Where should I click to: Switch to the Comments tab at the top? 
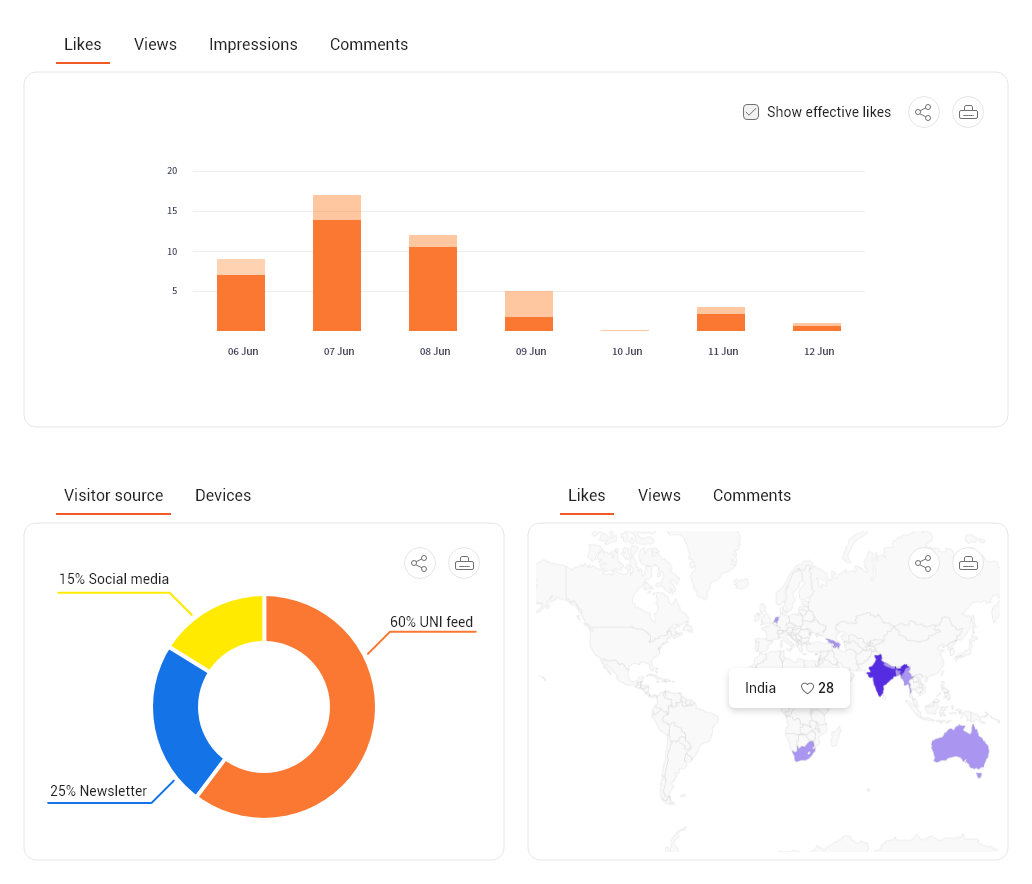coord(369,44)
